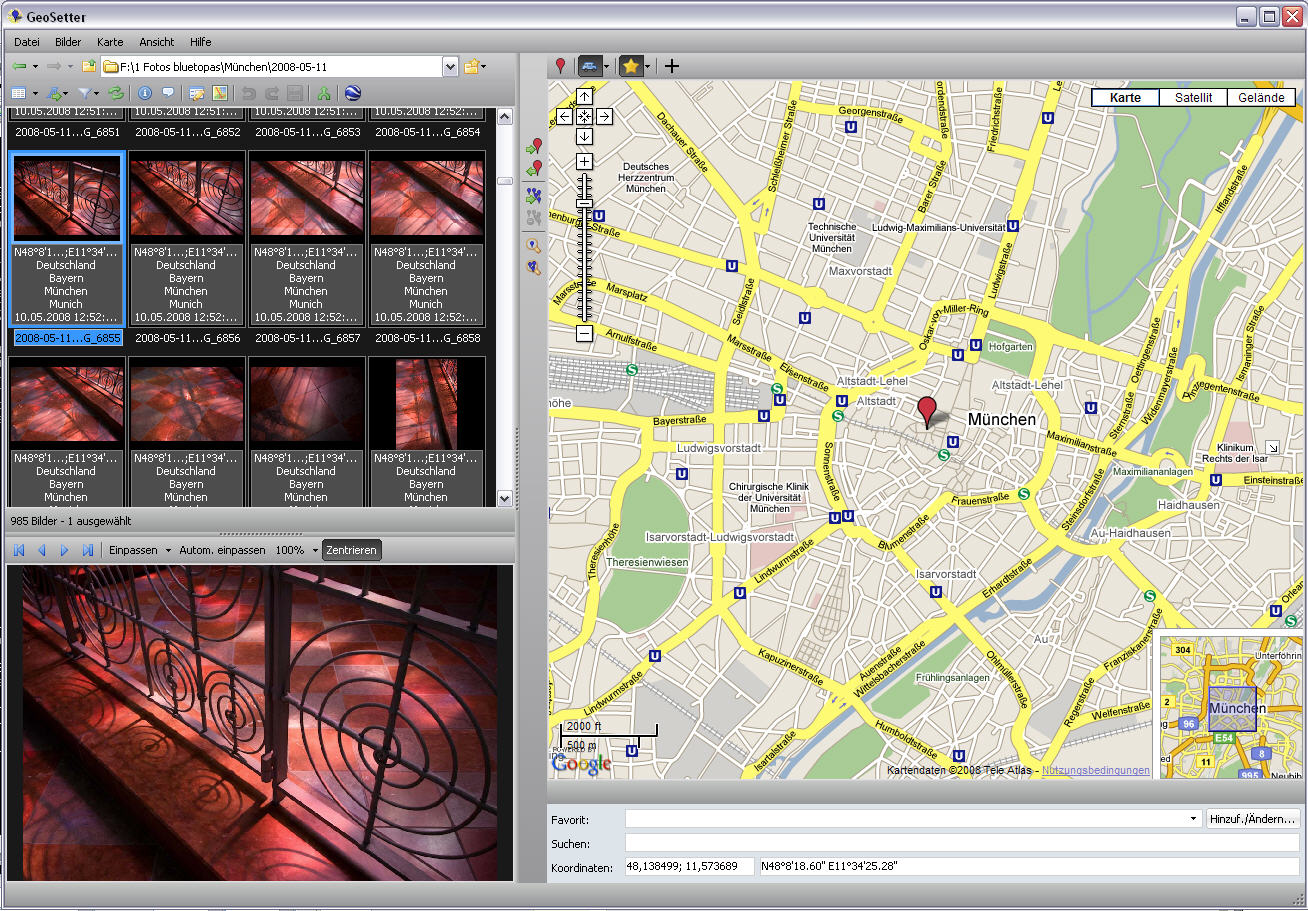
Task: Jump to the first image in preview
Action: (x=19, y=550)
